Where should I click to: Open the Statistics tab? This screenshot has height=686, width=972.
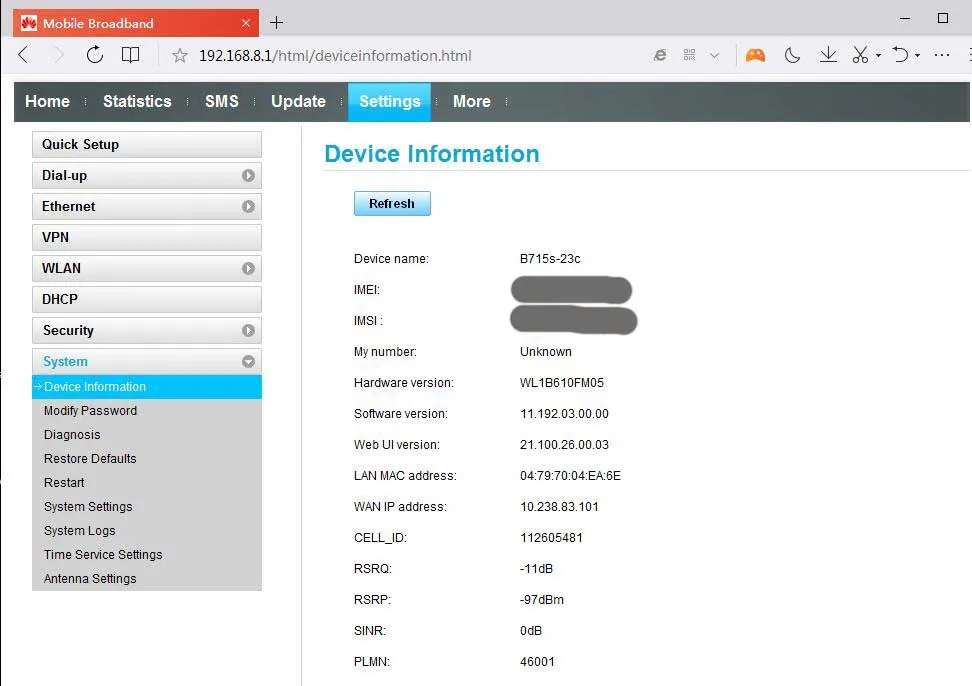pyautogui.click(x=137, y=101)
